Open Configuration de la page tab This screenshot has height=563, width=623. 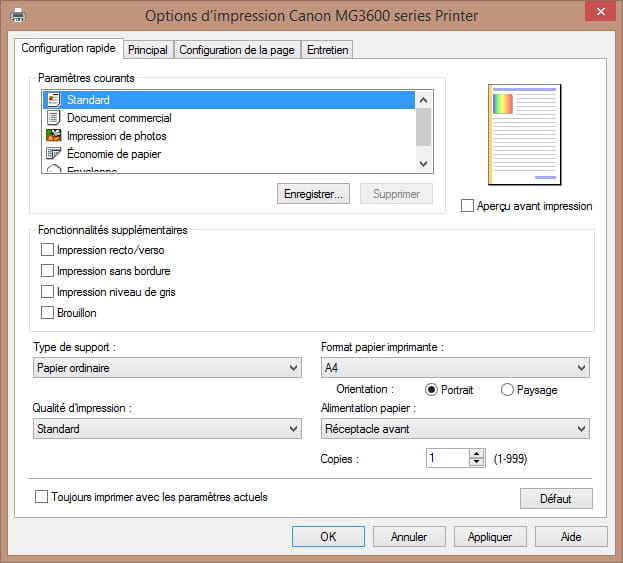(237, 50)
